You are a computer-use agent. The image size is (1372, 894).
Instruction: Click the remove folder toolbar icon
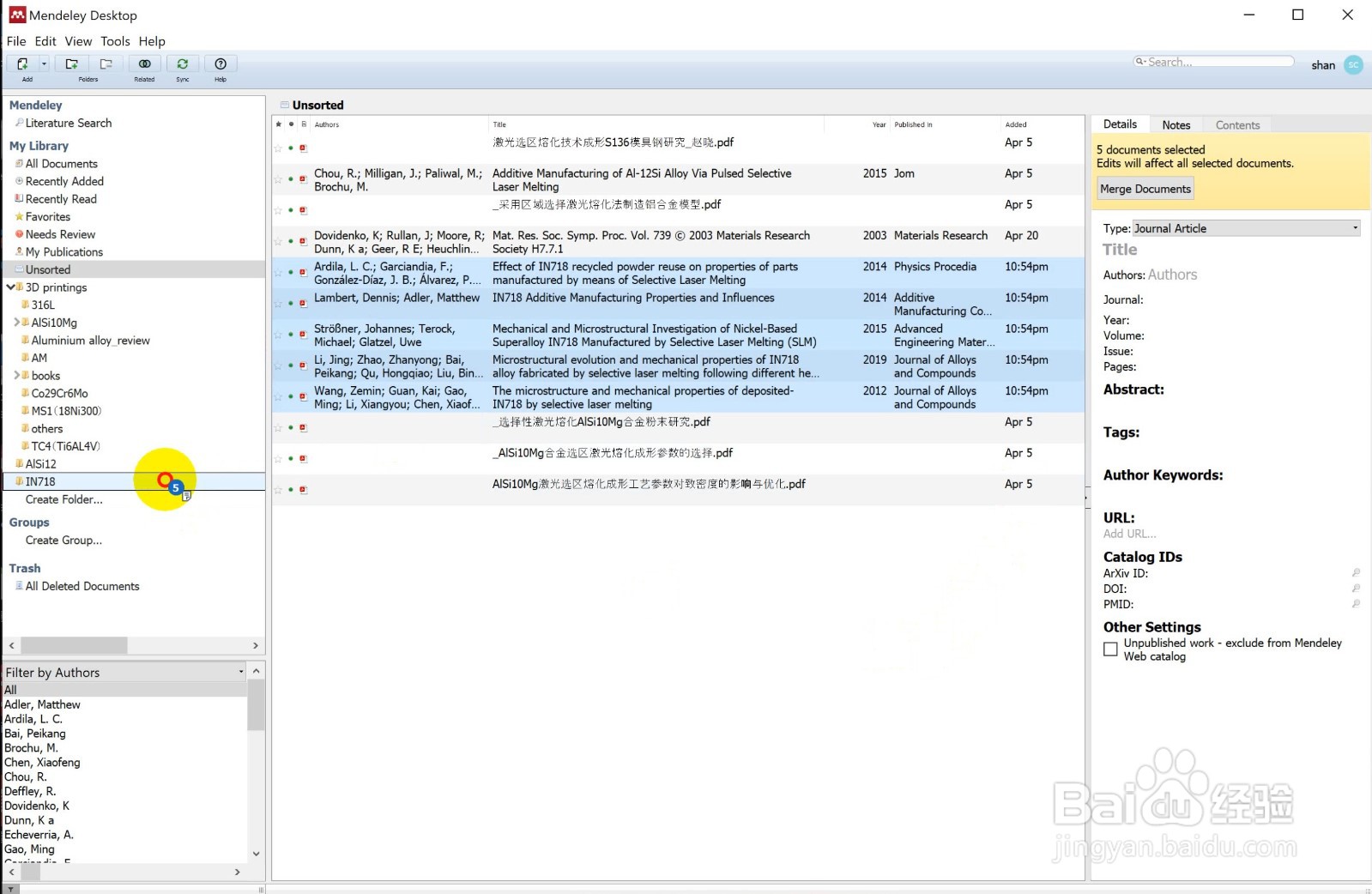pyautogui.click(x=106, y=63)
